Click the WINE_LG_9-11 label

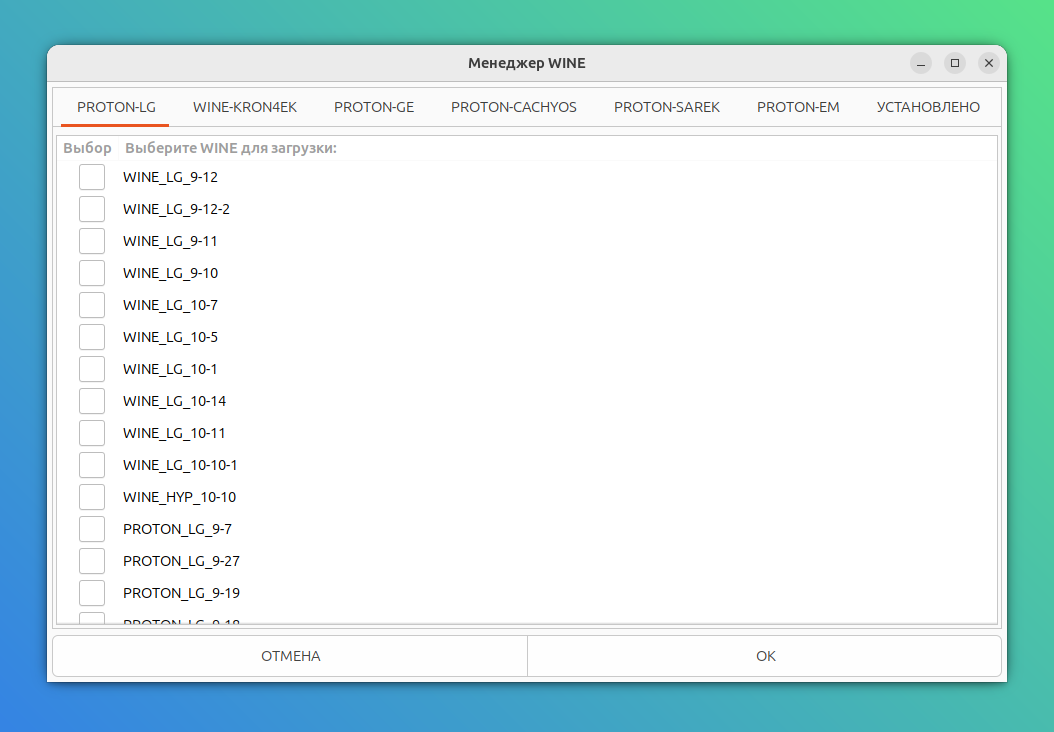tap(170, 241)
